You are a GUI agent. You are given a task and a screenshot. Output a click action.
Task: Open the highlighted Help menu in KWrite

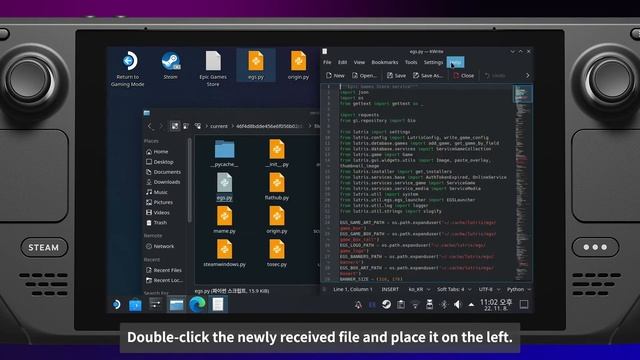(x=455, y=62)
